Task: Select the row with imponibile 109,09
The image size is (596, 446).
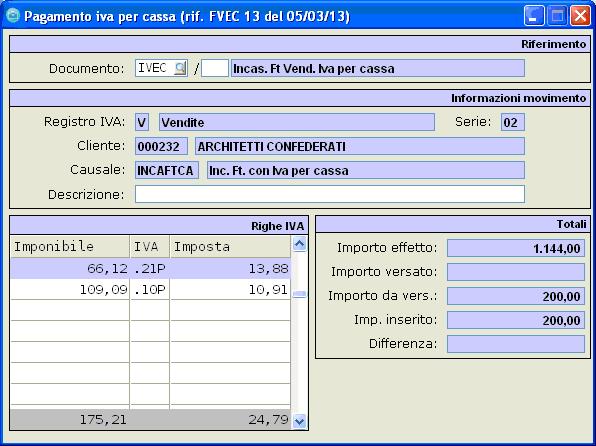Action: [151, 290]
